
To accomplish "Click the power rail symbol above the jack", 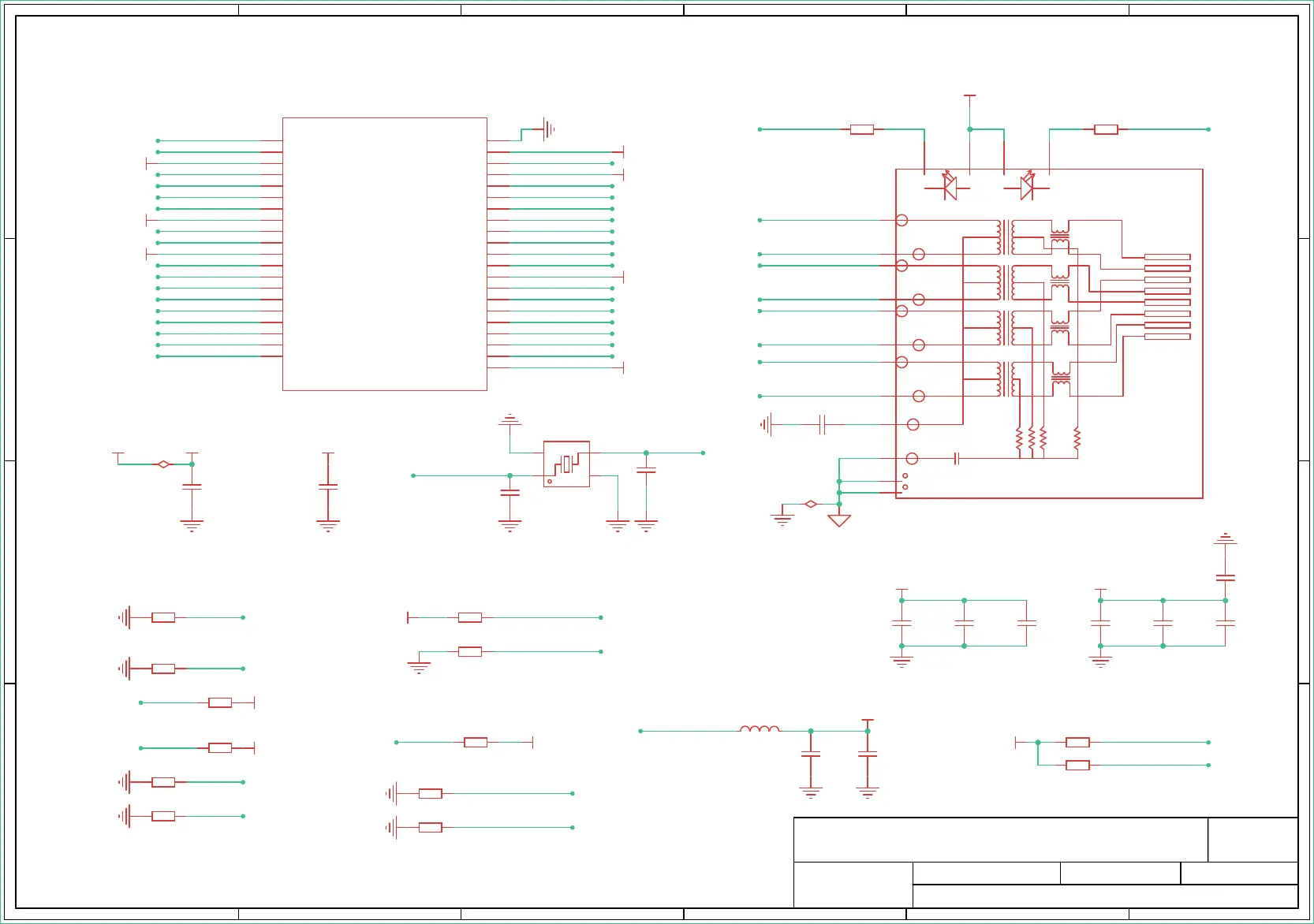I will pos(970,99).
